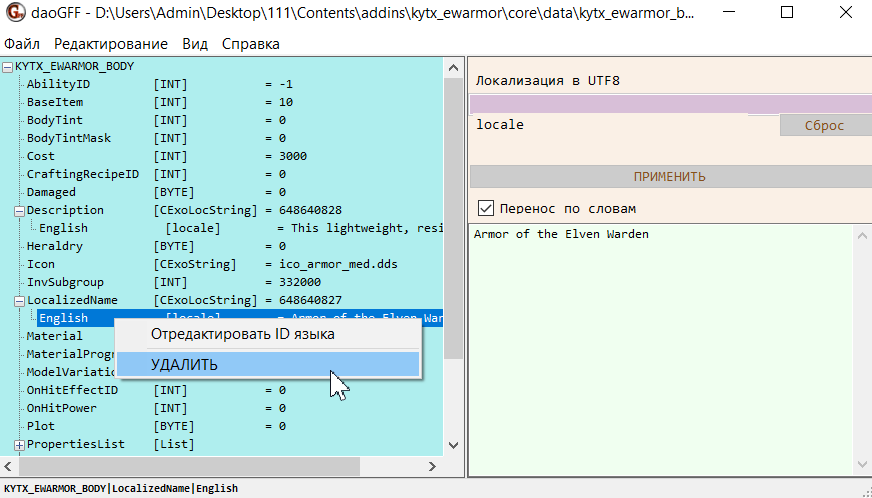This screenshot has height=498, width=872.
Task: Choose УДАЛИТЬ from the context menu
Action: [x=267, y=364]
